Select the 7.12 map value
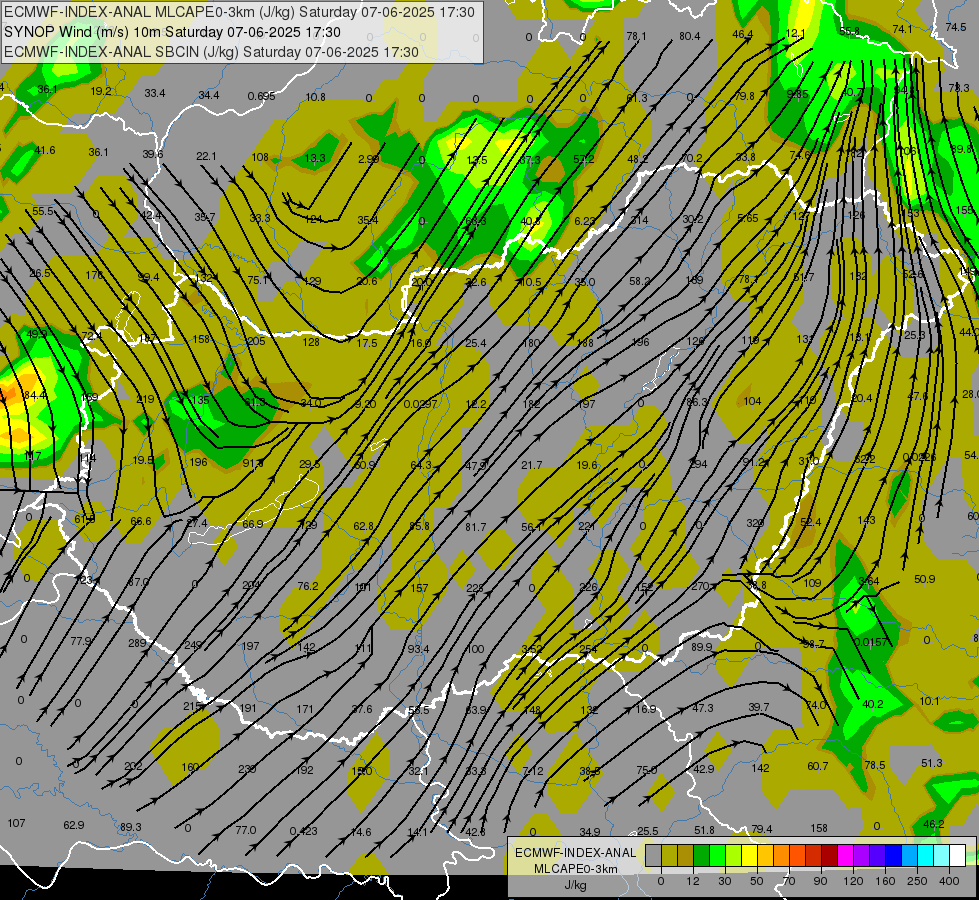The width and height of the screenshot is (979, 900). (533, 771)
